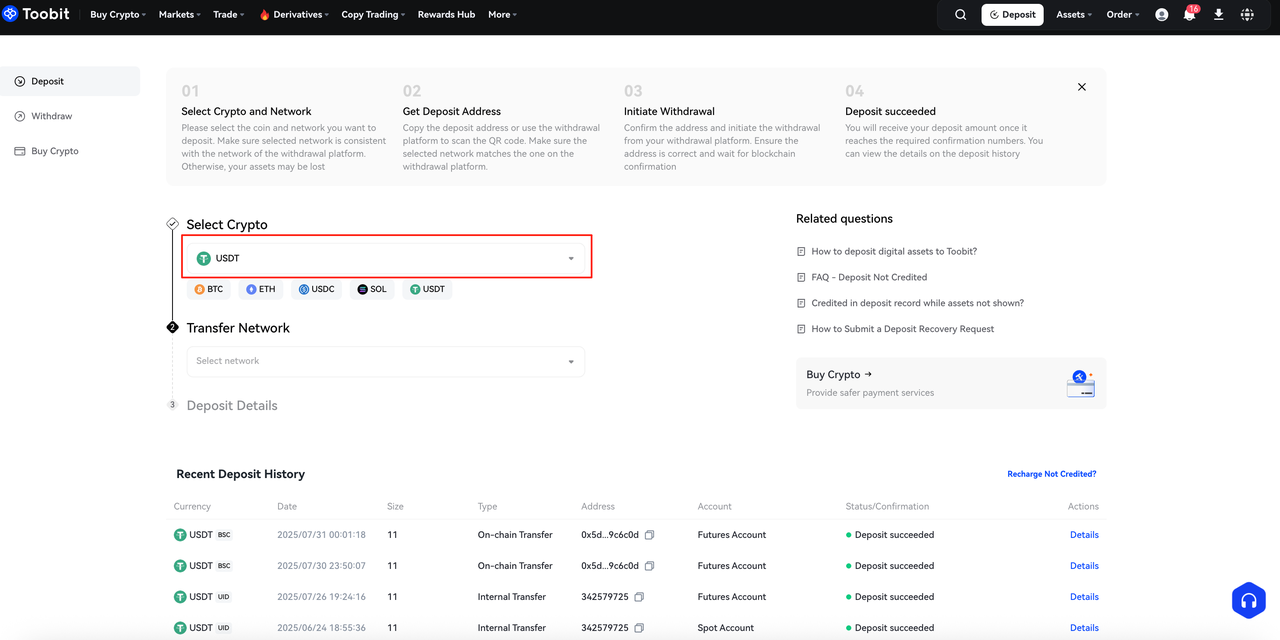View Details for 2025/06/24 18:55:36 deposit

[1084, 628]
